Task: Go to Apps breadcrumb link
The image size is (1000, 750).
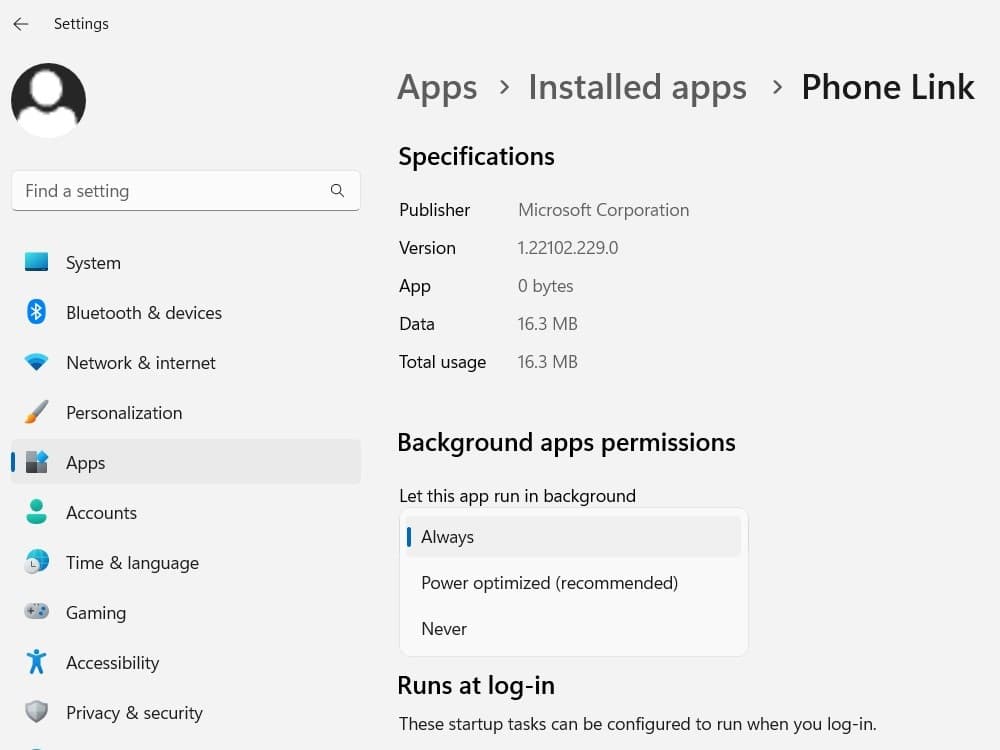Action: point(437,88)
